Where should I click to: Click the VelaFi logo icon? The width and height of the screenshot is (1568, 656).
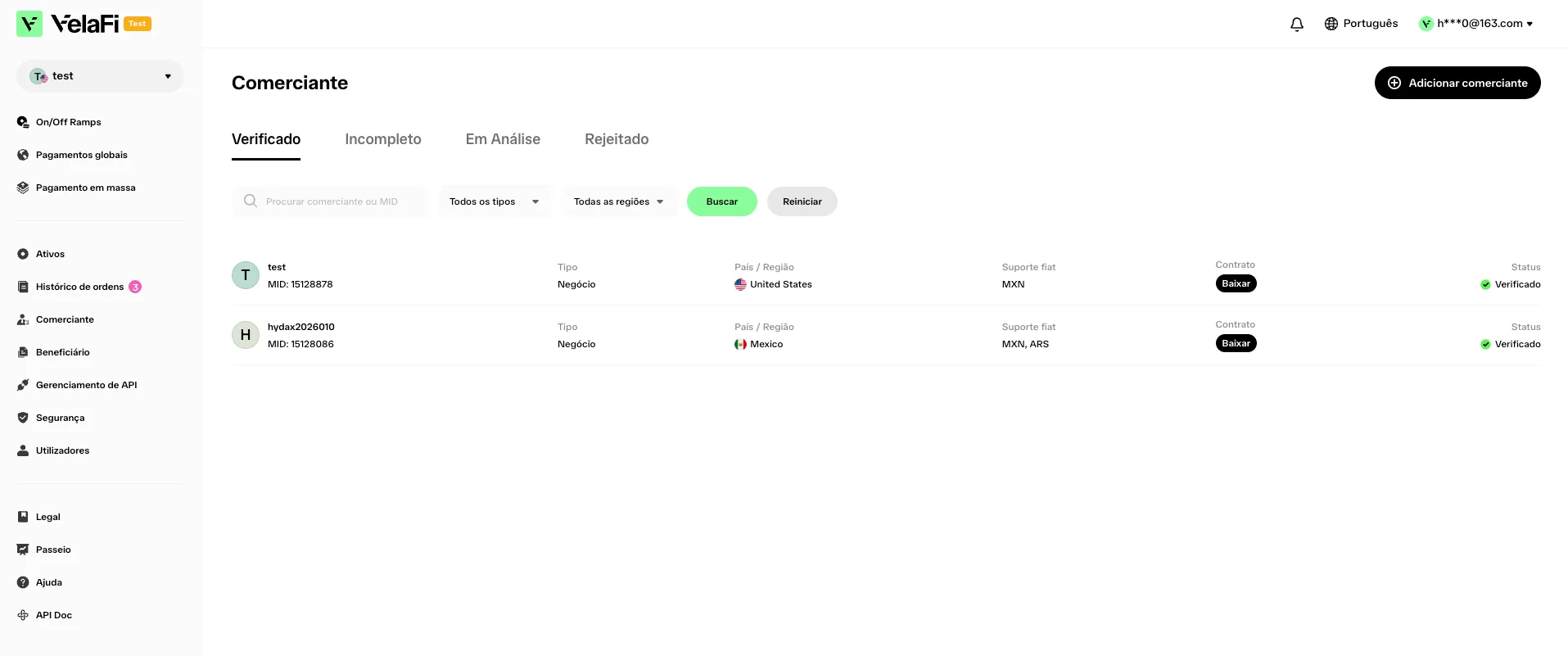click(x=29, y=24)
